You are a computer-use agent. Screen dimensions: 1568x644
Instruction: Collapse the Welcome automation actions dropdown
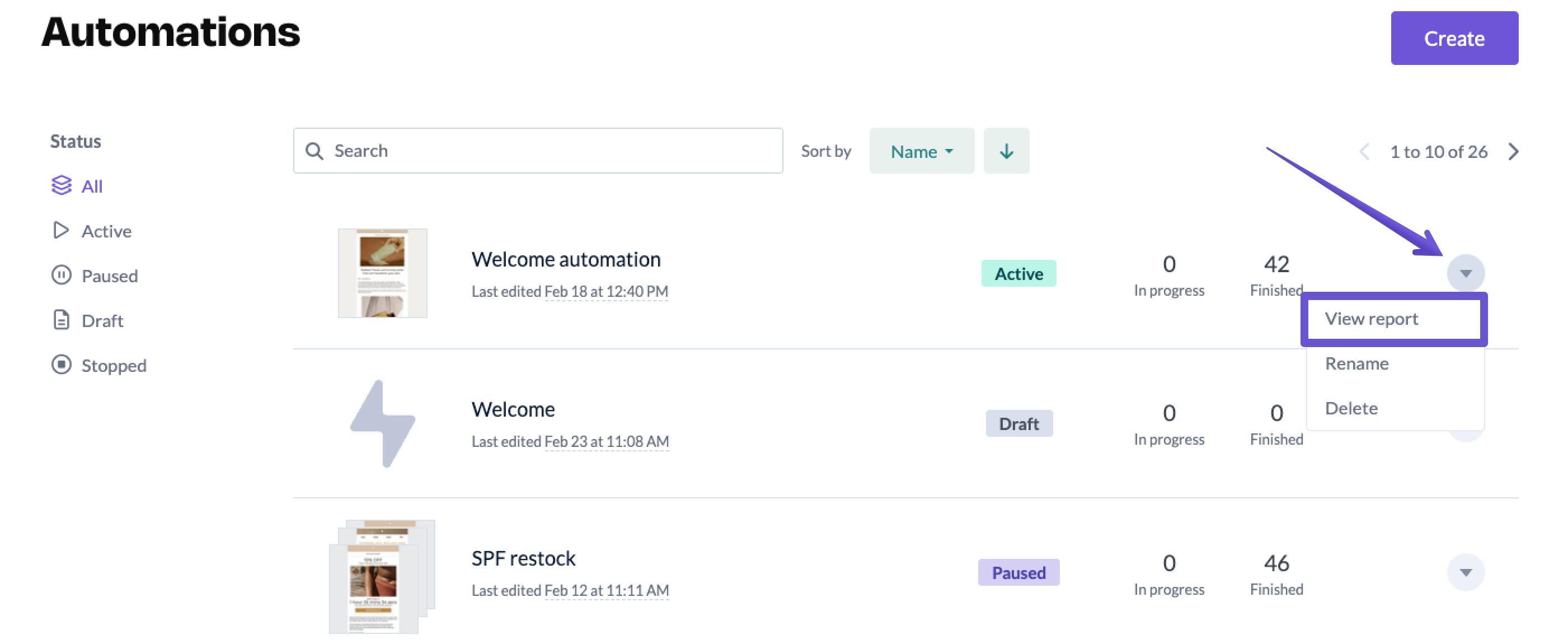click(x=1464, y=273)
